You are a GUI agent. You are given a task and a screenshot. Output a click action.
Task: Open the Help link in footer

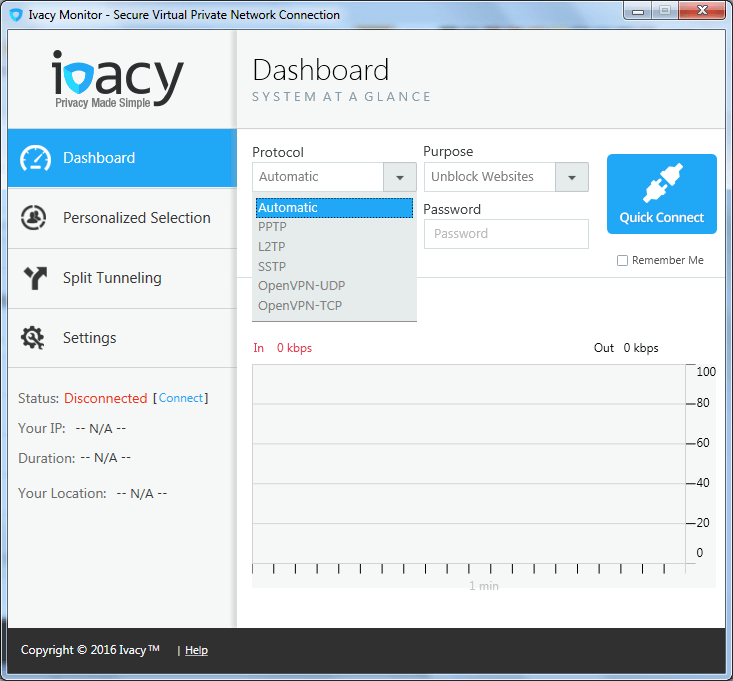pos(196,650)
